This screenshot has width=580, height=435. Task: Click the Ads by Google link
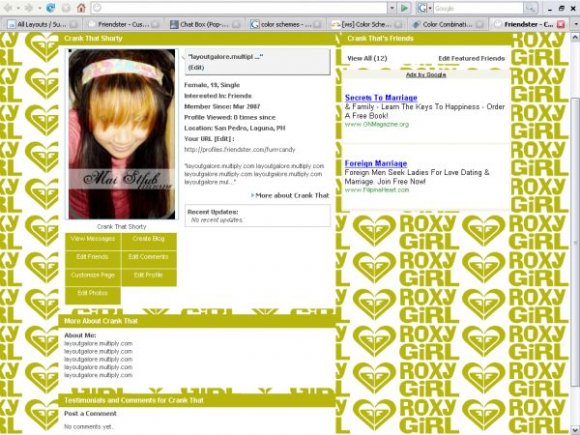click(x=426, y=75)
